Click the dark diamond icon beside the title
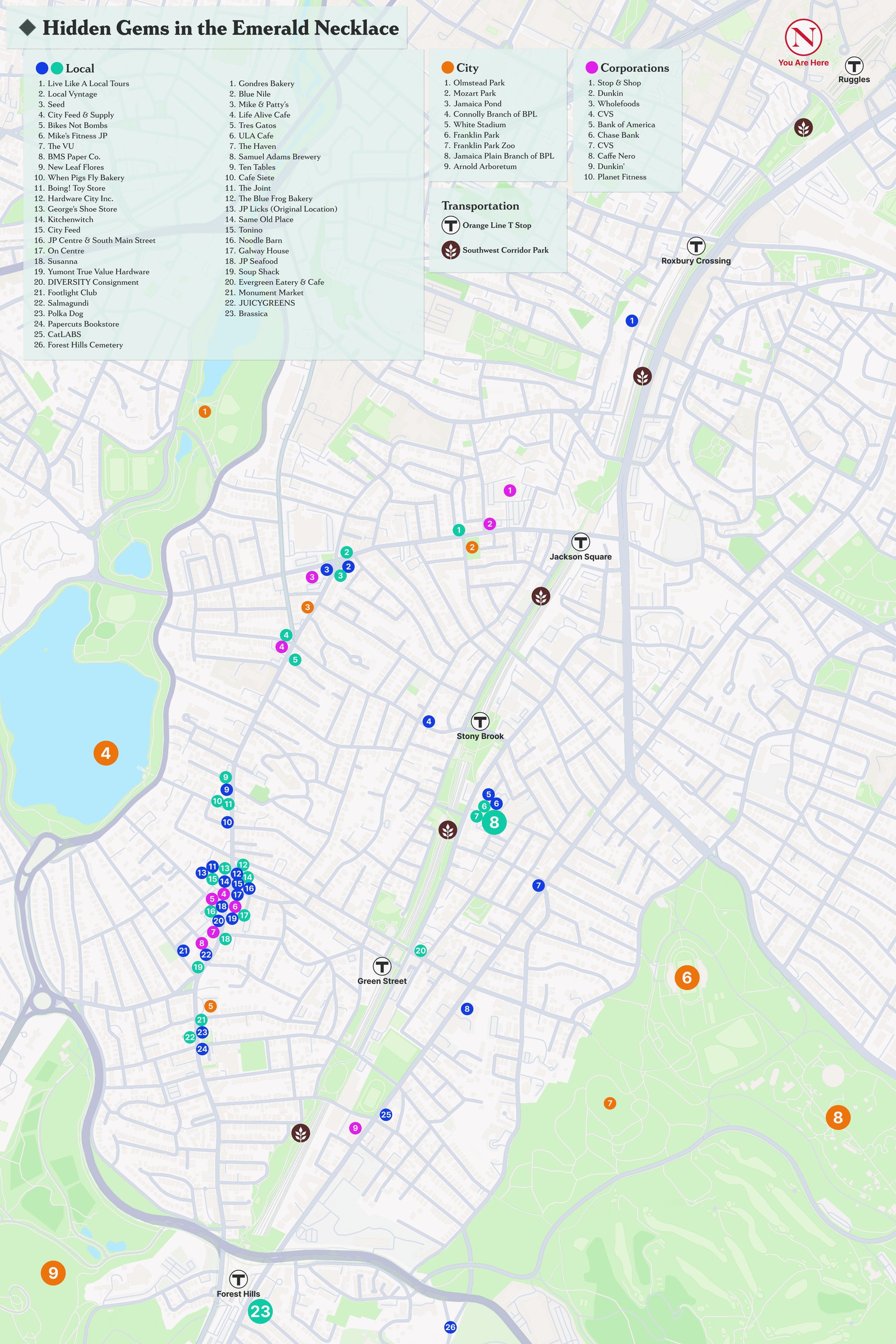896x1344 pixels. pos(27,27)
